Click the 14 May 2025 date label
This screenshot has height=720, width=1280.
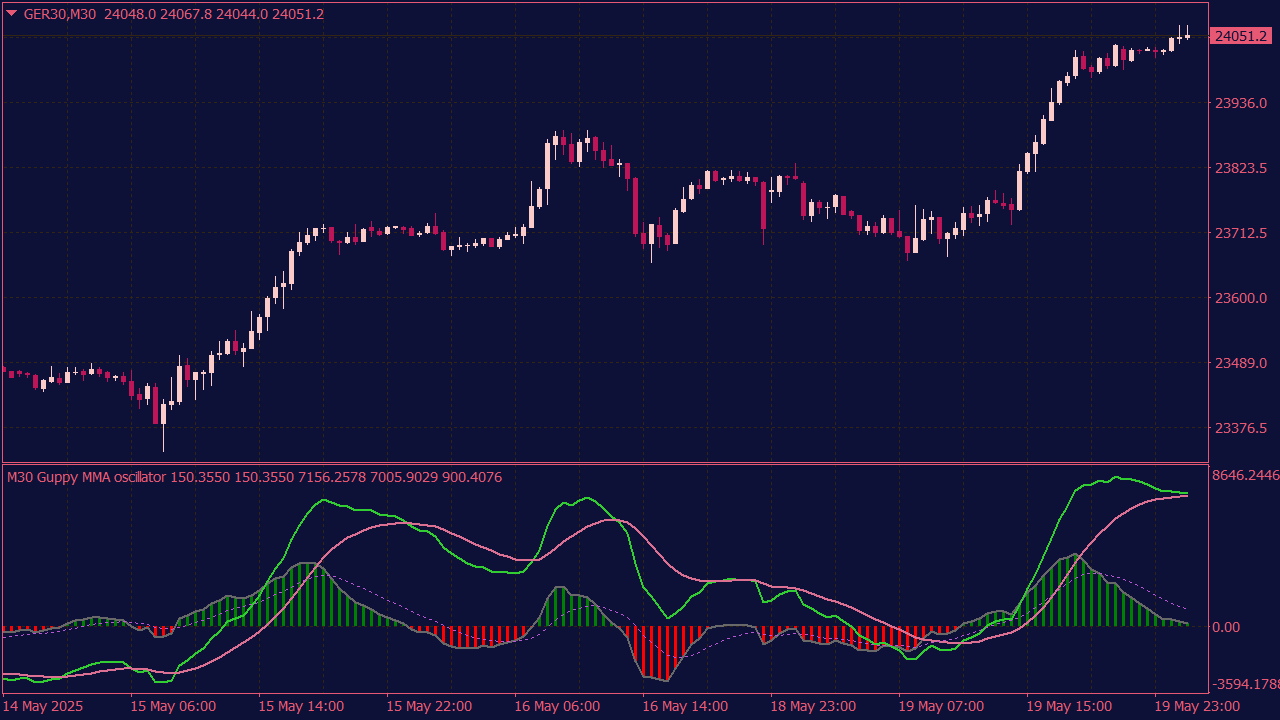pos(44,706)
